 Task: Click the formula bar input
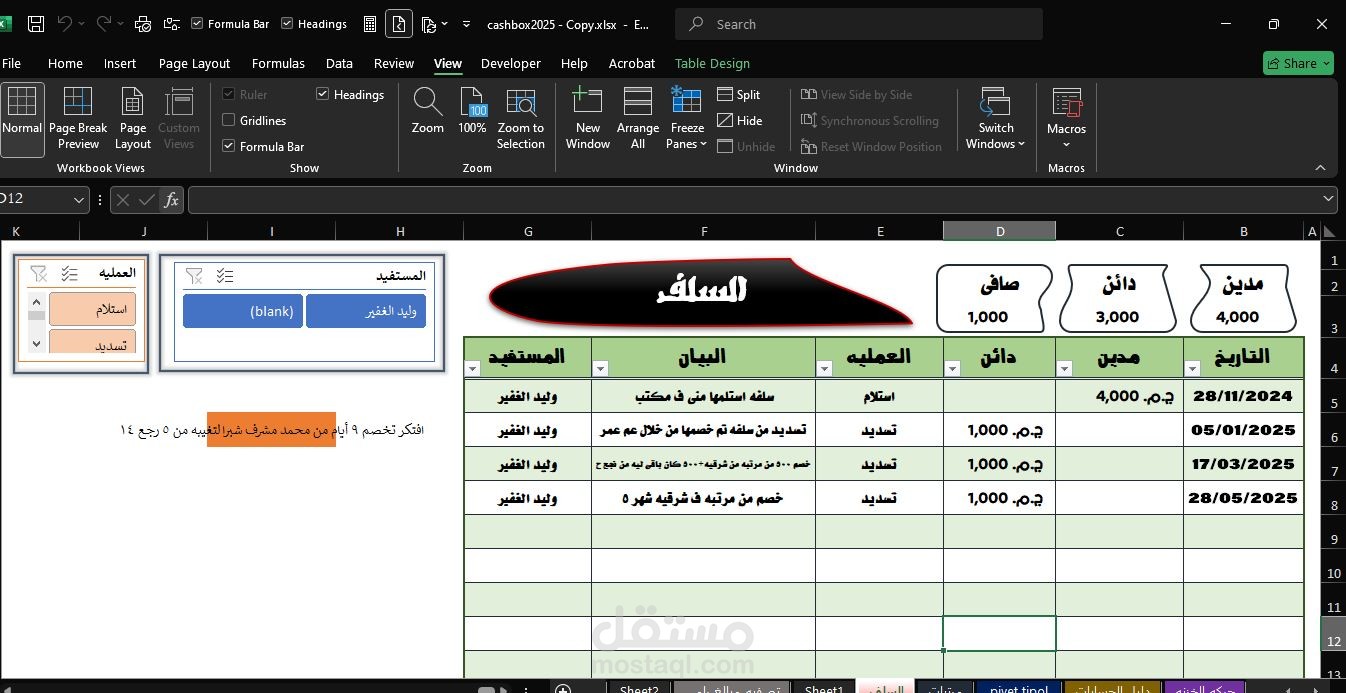[755, 200]
